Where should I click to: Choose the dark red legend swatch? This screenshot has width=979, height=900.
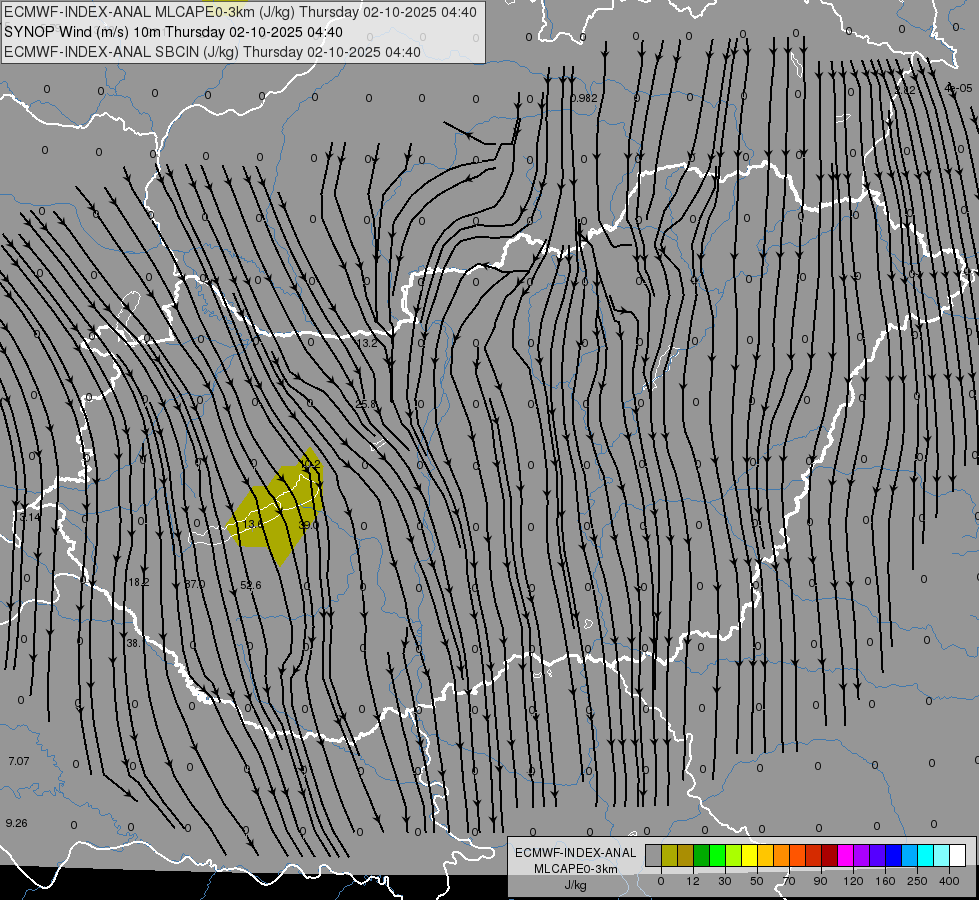click(830, 855)
